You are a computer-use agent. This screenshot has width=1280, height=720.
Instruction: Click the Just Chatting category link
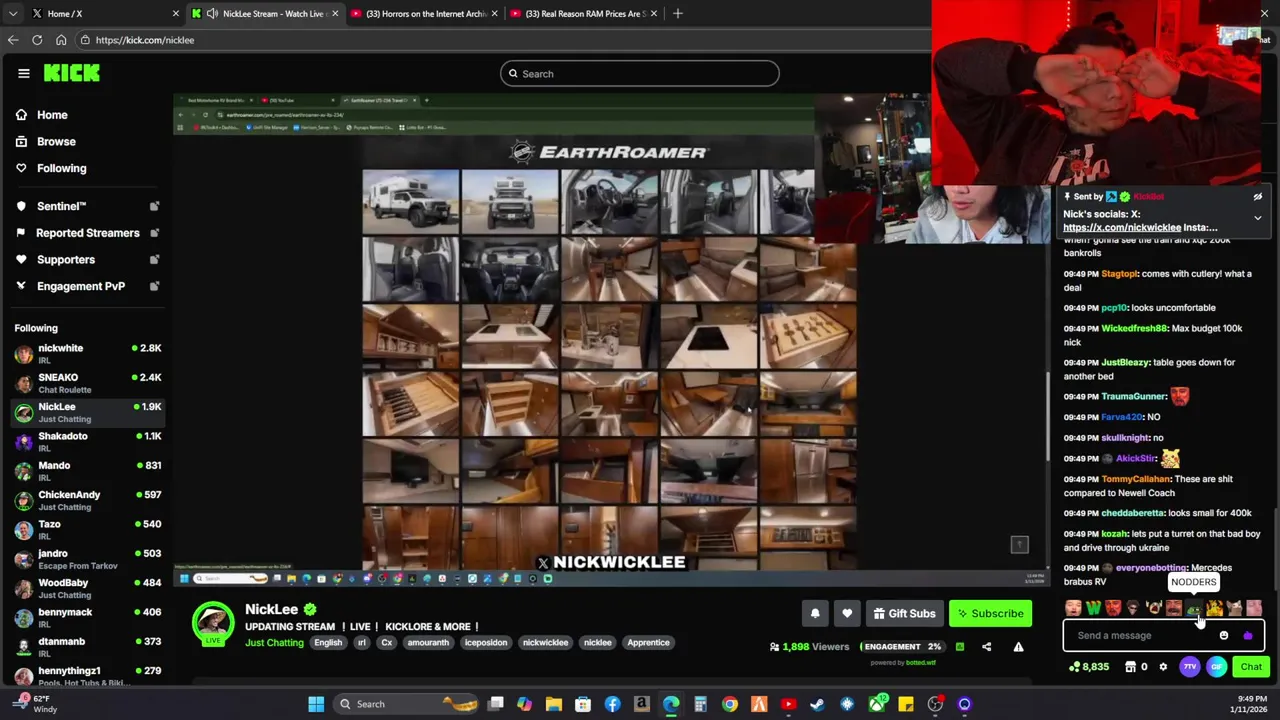click(274, 643)
